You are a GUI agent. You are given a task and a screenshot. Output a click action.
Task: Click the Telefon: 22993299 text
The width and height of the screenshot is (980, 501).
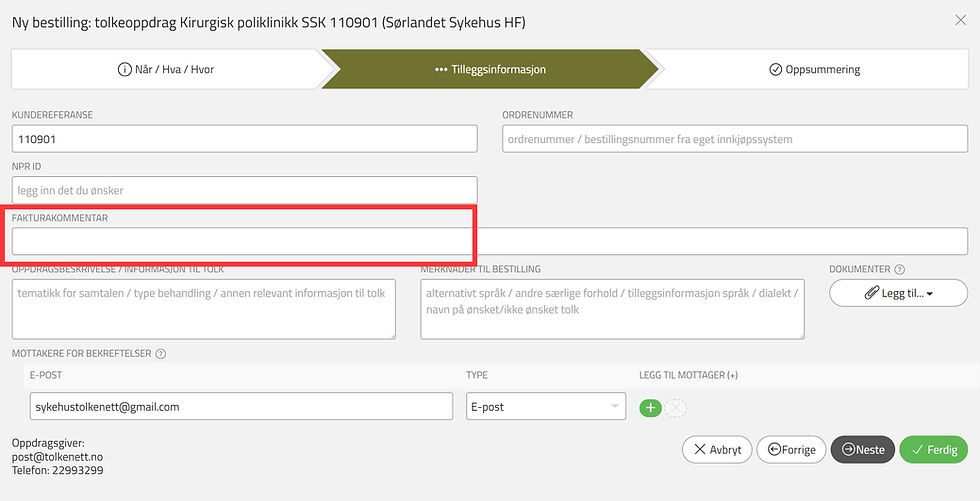(58, 470)
